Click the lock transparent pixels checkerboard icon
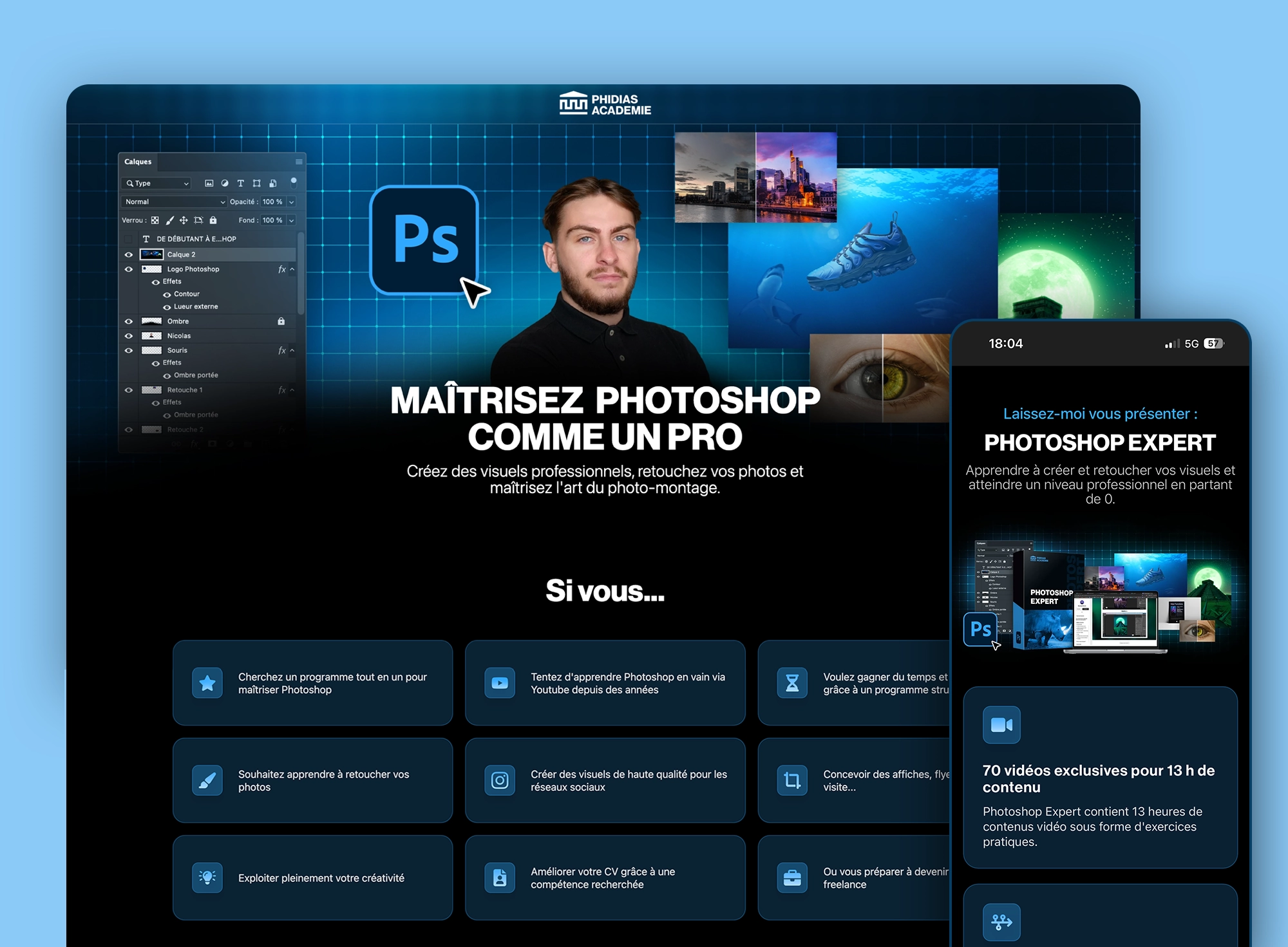This screenshot has width=1288, height=947. click(x=155, y=220)
